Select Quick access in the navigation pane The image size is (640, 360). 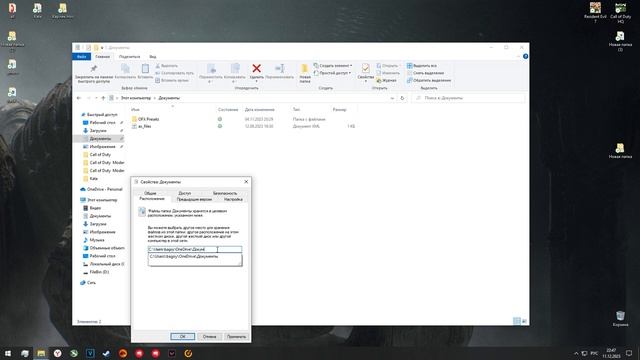(98, 115)
